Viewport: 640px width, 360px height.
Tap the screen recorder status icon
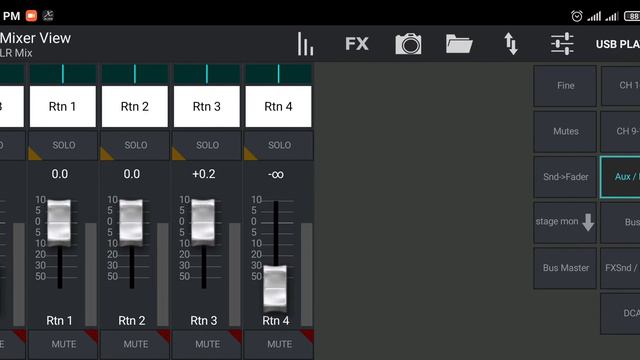pos(31,16)
